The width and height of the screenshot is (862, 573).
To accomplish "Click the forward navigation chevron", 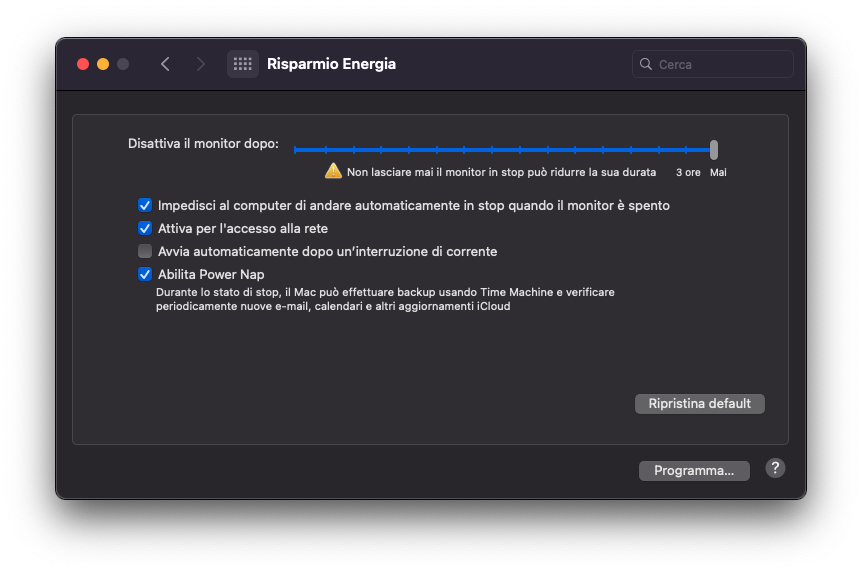I will tap(201, 64).
